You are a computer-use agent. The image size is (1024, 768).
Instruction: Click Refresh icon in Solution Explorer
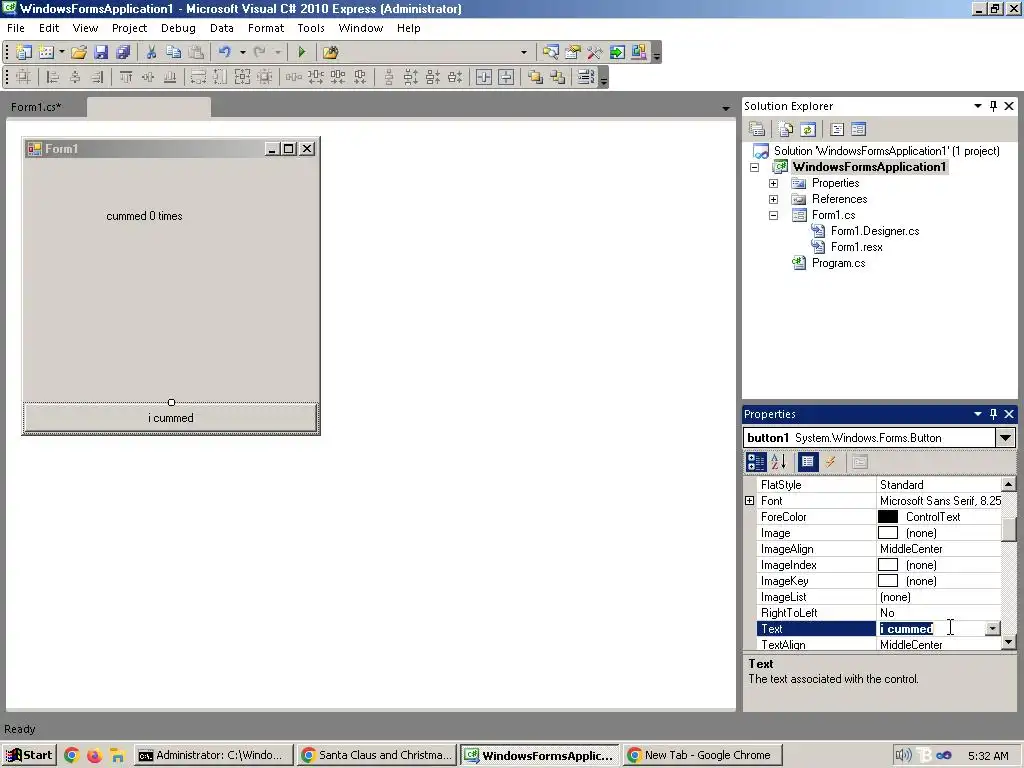tap(808, 129)
